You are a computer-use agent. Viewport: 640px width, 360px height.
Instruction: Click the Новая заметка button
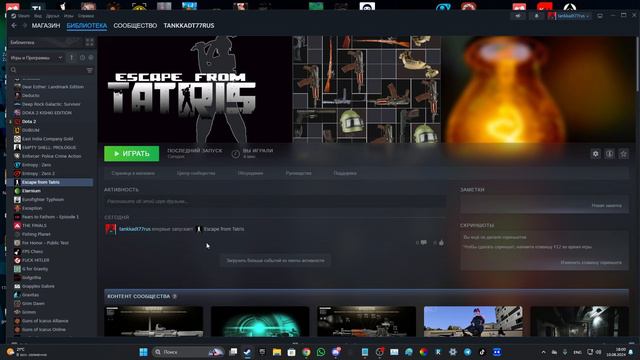(x=607, y=206)
